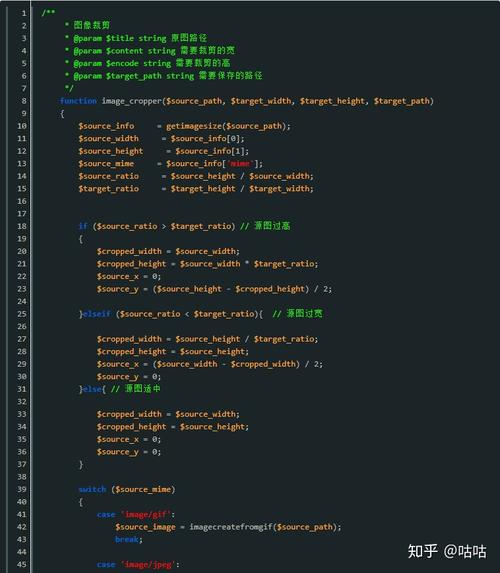The image size is (500, 573).
Task: Click the $cropped_height = $source_height on line 28
Action: 173,352
